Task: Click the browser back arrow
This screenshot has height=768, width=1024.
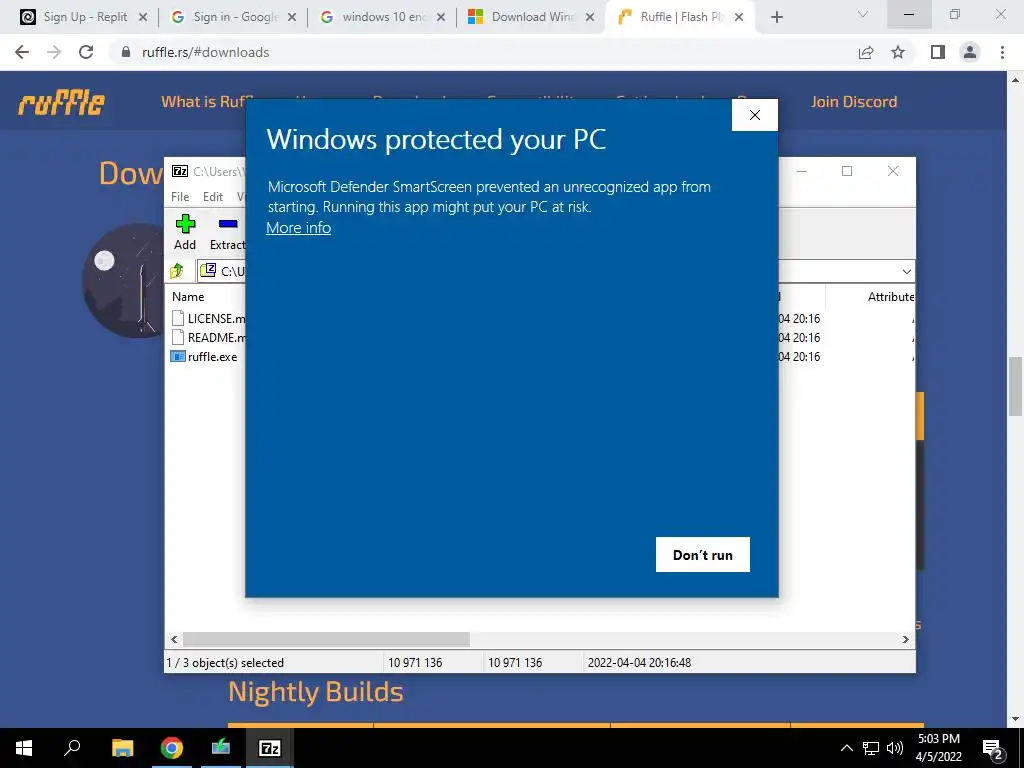Action: (22, 52)
